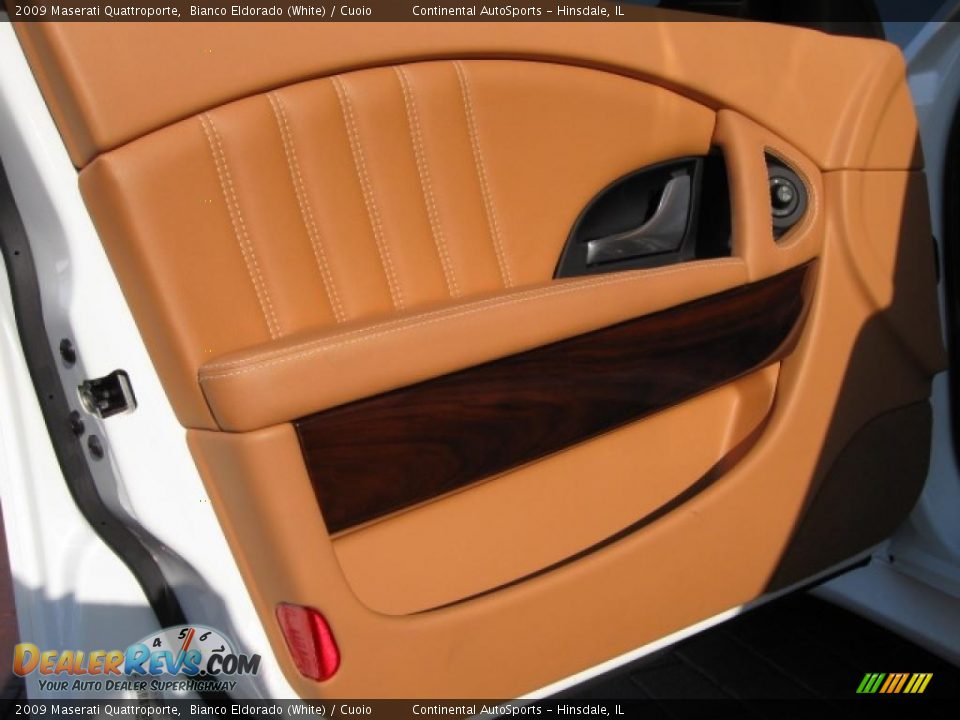
Task: Click the bottom 'Continental AutoSports – Hinsdale, IL' text
Action: pos(518,710)
